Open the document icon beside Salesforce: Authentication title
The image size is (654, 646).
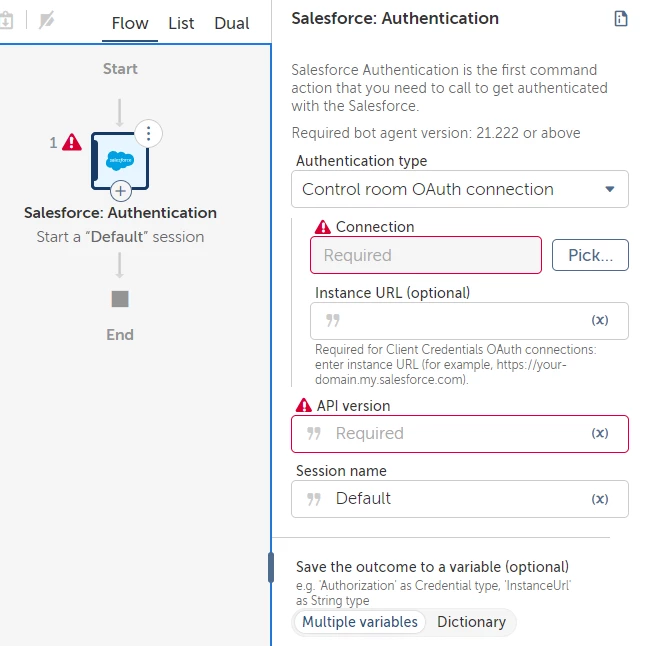621,19
